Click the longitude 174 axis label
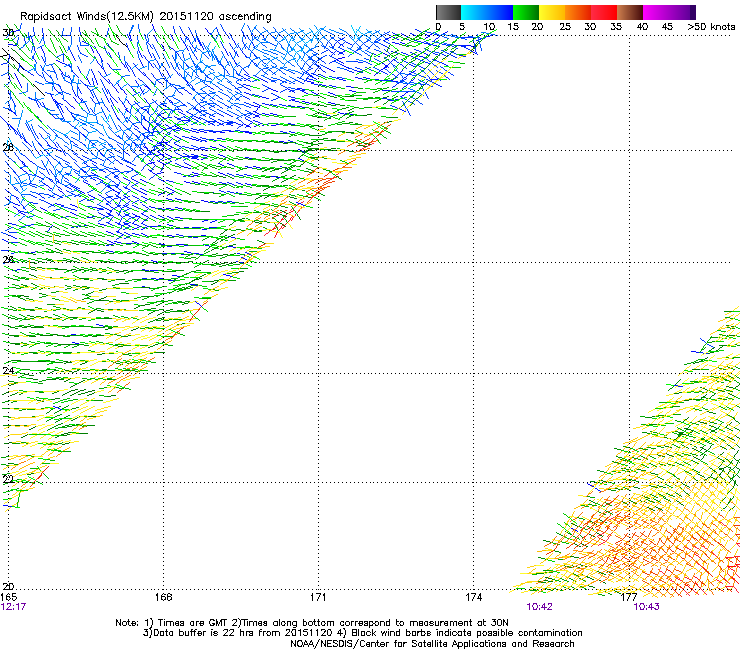The height and width of the screenshot is (650, 740). pos(473,597)
